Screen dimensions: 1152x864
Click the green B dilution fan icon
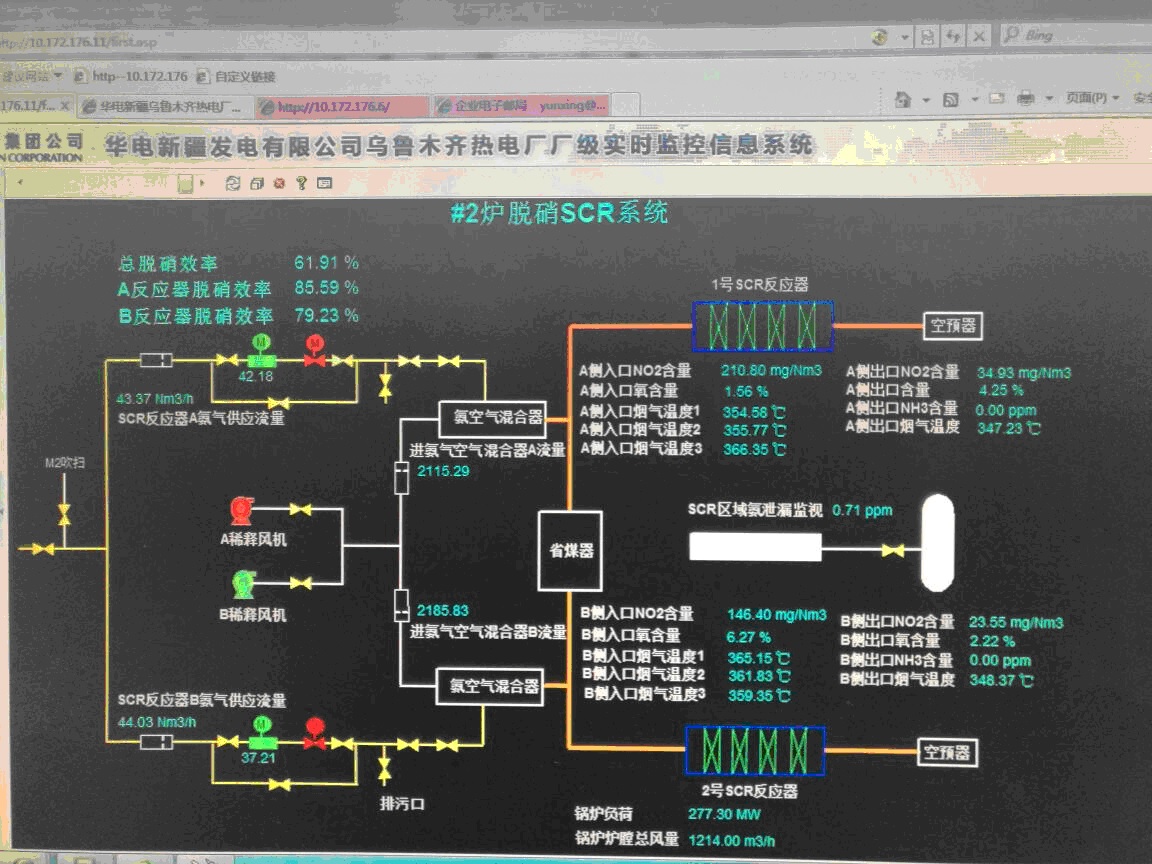pyautogui.click(x=243, y=584)
